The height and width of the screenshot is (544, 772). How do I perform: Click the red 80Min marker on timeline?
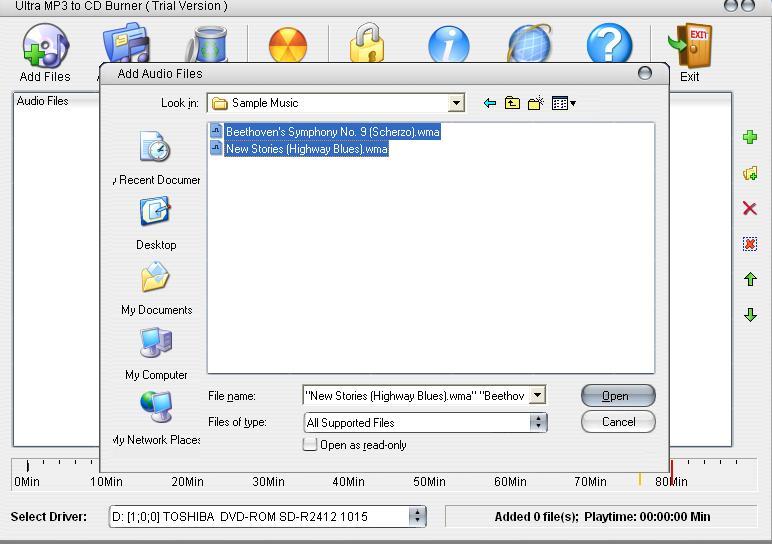[x=672, y=473]
